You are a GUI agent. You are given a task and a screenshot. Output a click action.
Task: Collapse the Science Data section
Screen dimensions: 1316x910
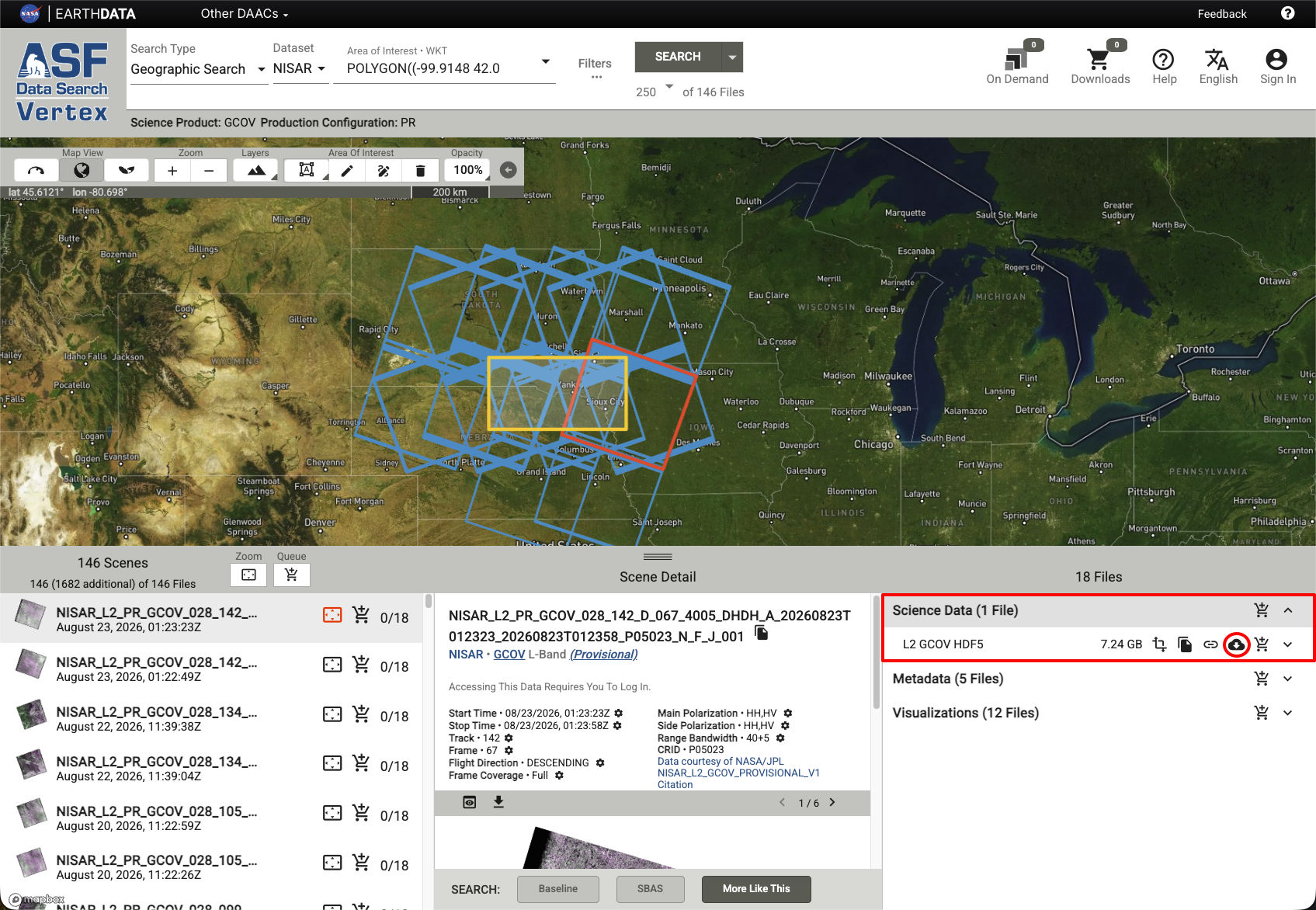(x=1288, y=610)
